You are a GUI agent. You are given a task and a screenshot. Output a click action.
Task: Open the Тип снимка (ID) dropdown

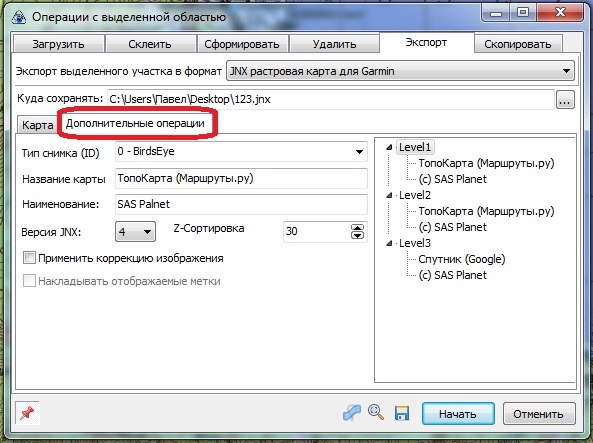tap(241, 152)
